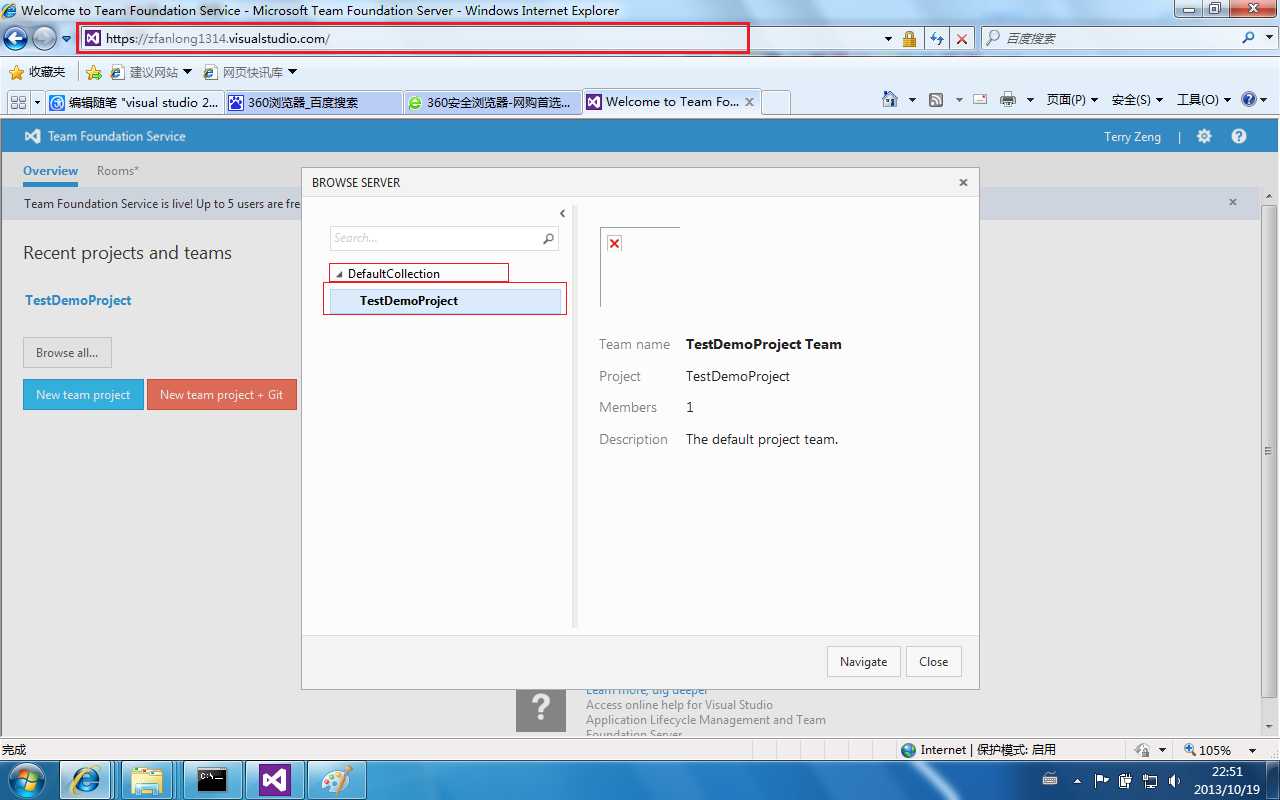Image resolution: width=1280 pixels, height=800 pixels.
Task: Open the 页面(P) page menu
Action: point(1072,99)
